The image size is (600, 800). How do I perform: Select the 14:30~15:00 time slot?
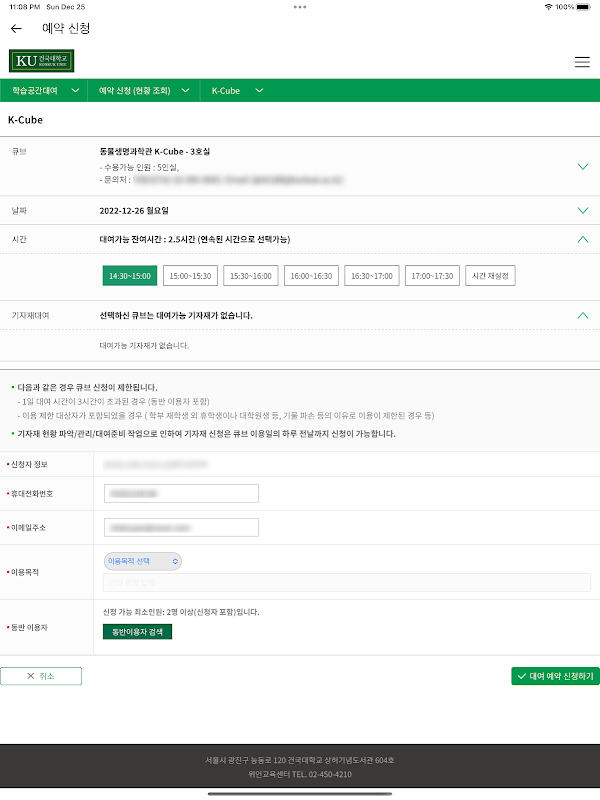(130, 276)
